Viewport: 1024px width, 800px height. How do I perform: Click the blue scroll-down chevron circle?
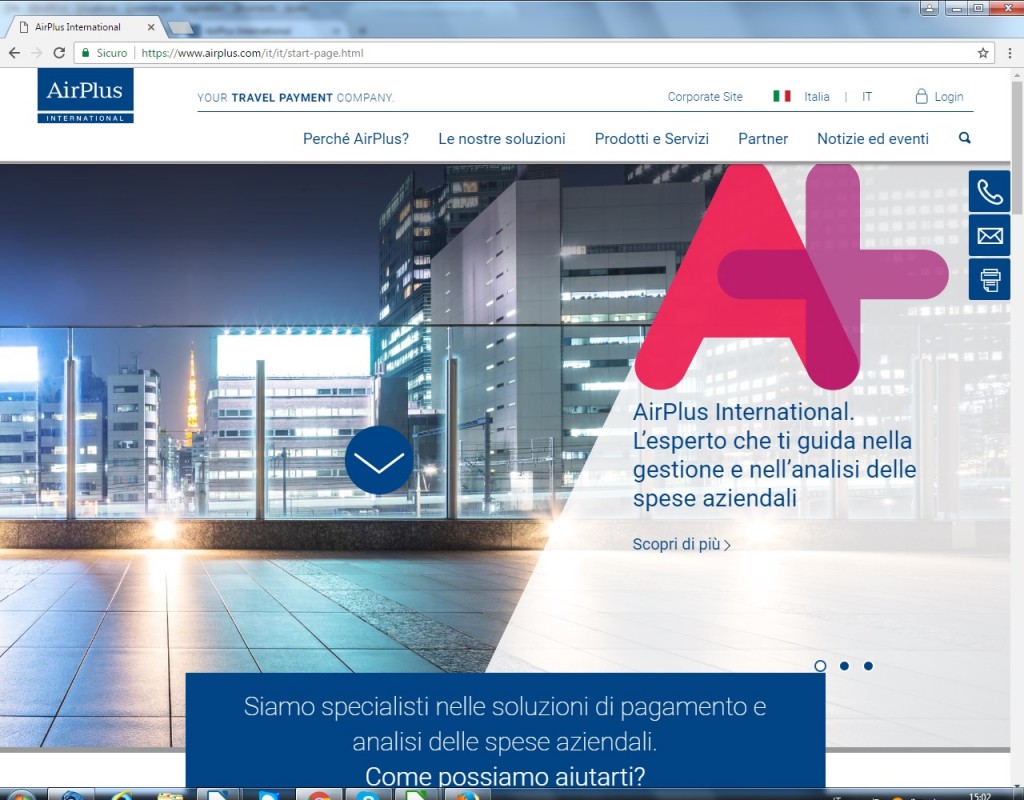(x=379, y=460)
